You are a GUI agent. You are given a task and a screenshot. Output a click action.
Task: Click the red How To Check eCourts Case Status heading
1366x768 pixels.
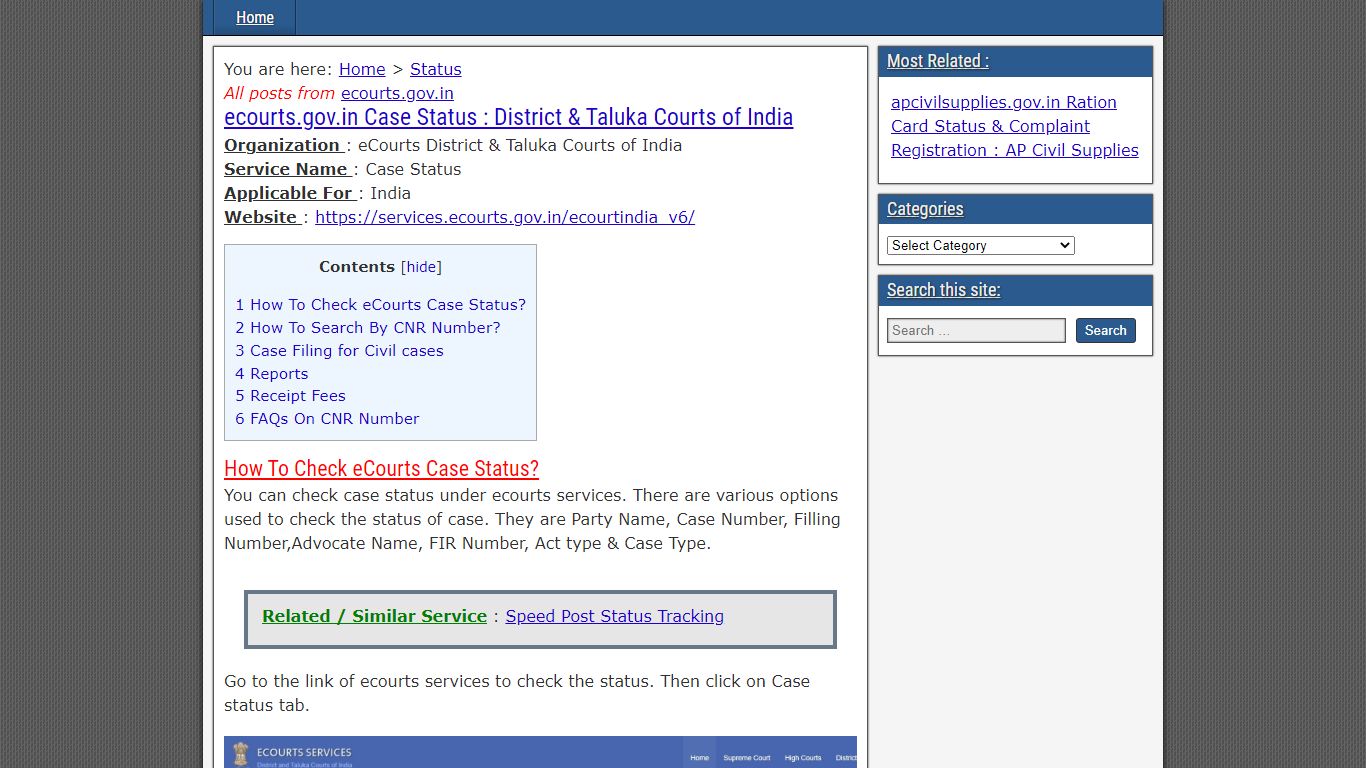(381, 469)
